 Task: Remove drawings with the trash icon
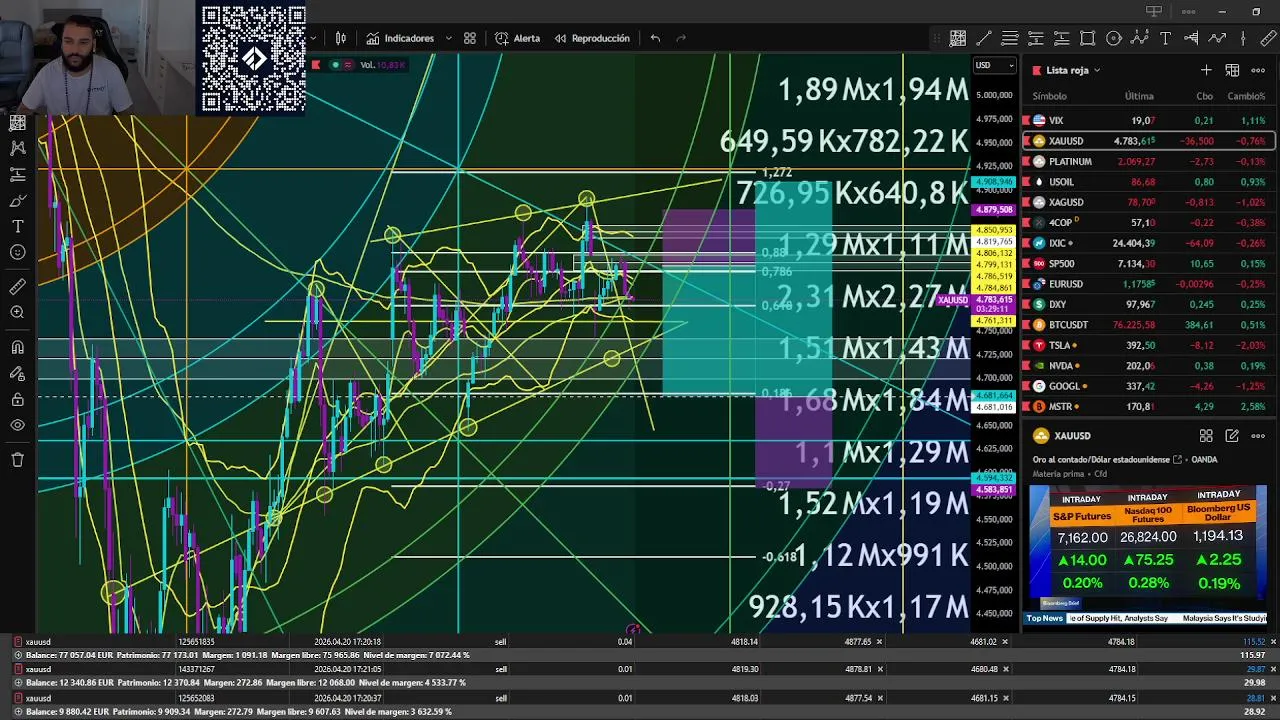pos(17,459)
